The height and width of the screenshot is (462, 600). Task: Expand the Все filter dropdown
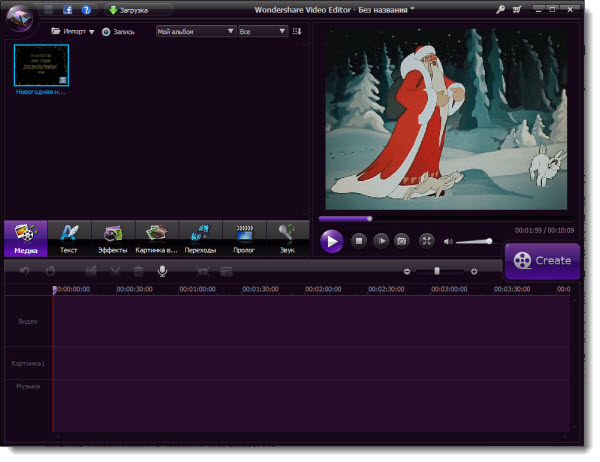tap(262, 31)
